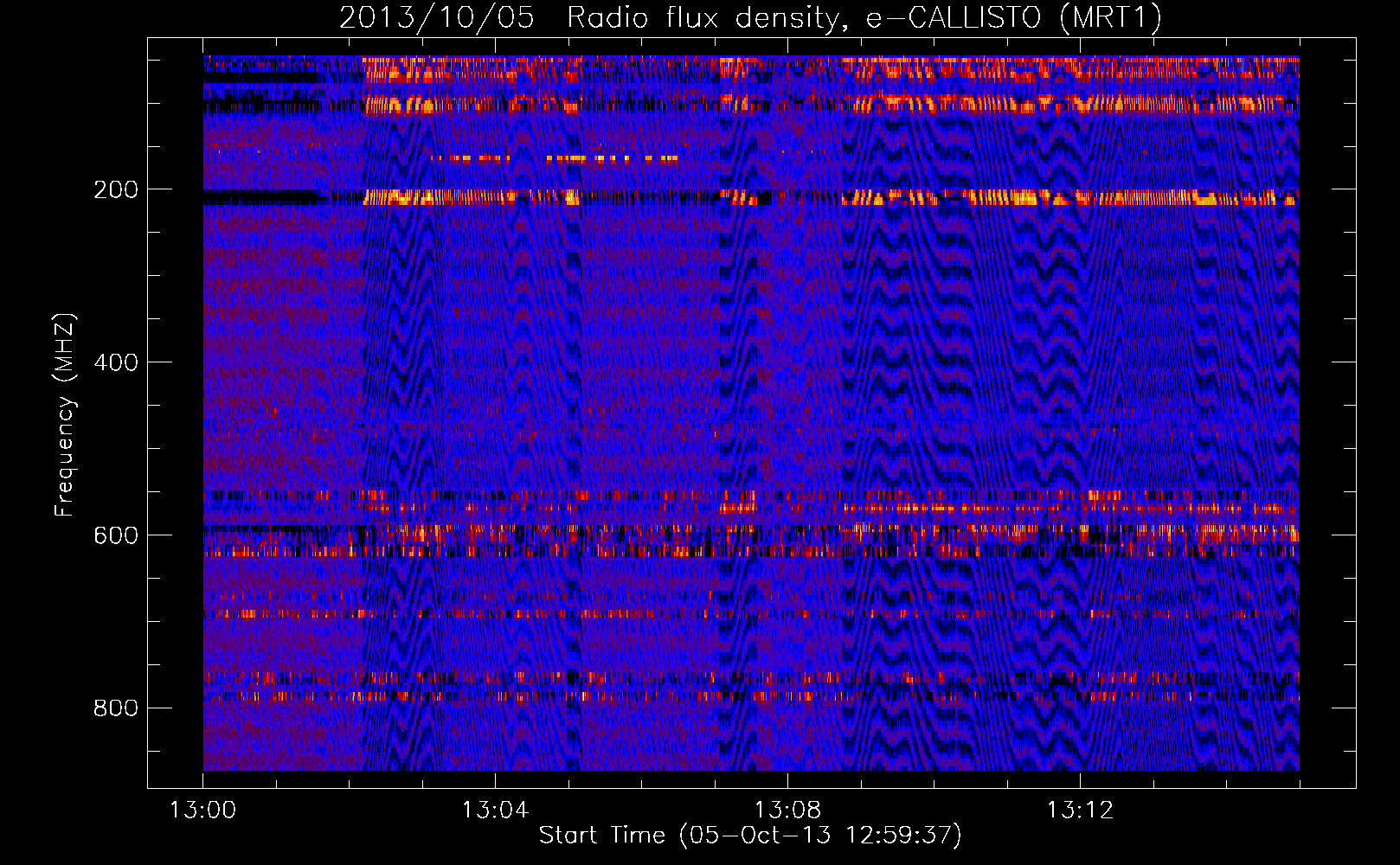Click the 13:12 time tick label
The height and width of the screenshot is (865, 1400).
click(1080, 811)
